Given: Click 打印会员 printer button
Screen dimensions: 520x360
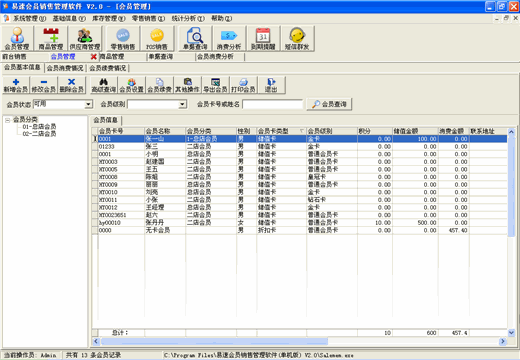Looking at the screenshot, I should pos(244,85).
